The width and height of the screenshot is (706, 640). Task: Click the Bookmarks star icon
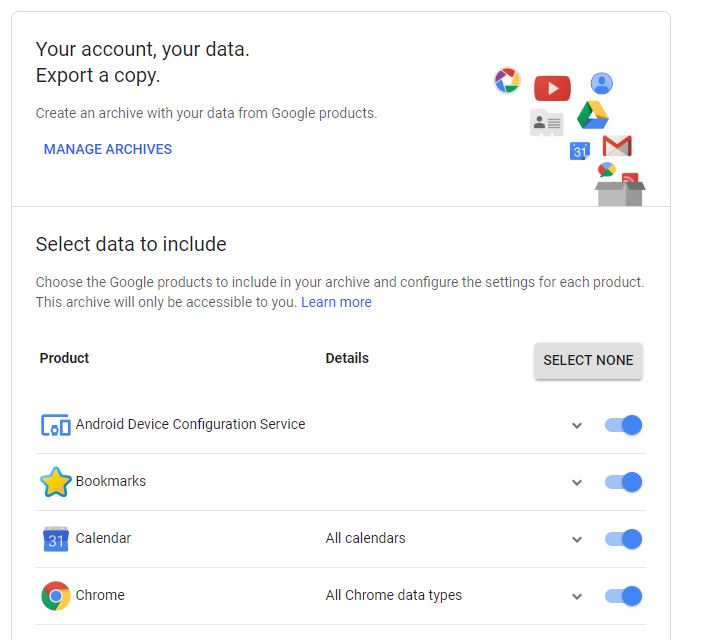56,482
